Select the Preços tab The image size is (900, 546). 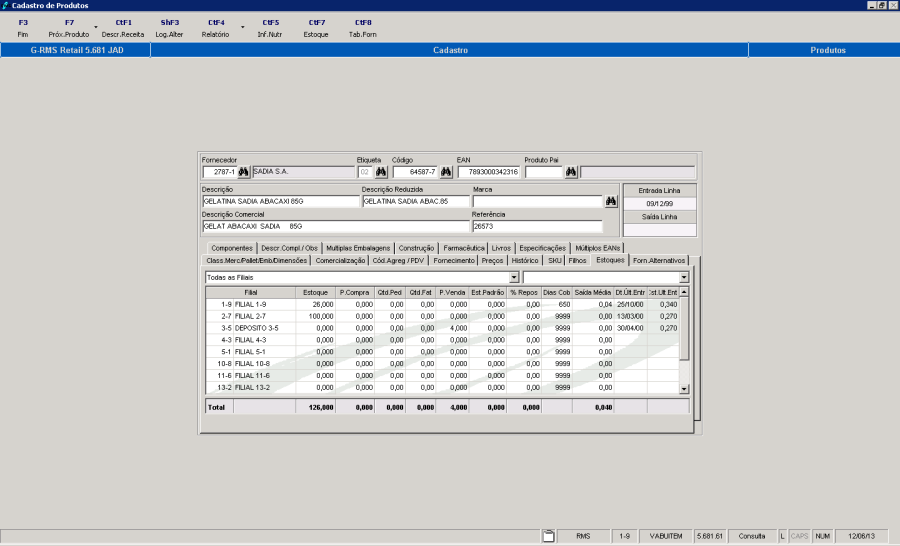(492, 261)
